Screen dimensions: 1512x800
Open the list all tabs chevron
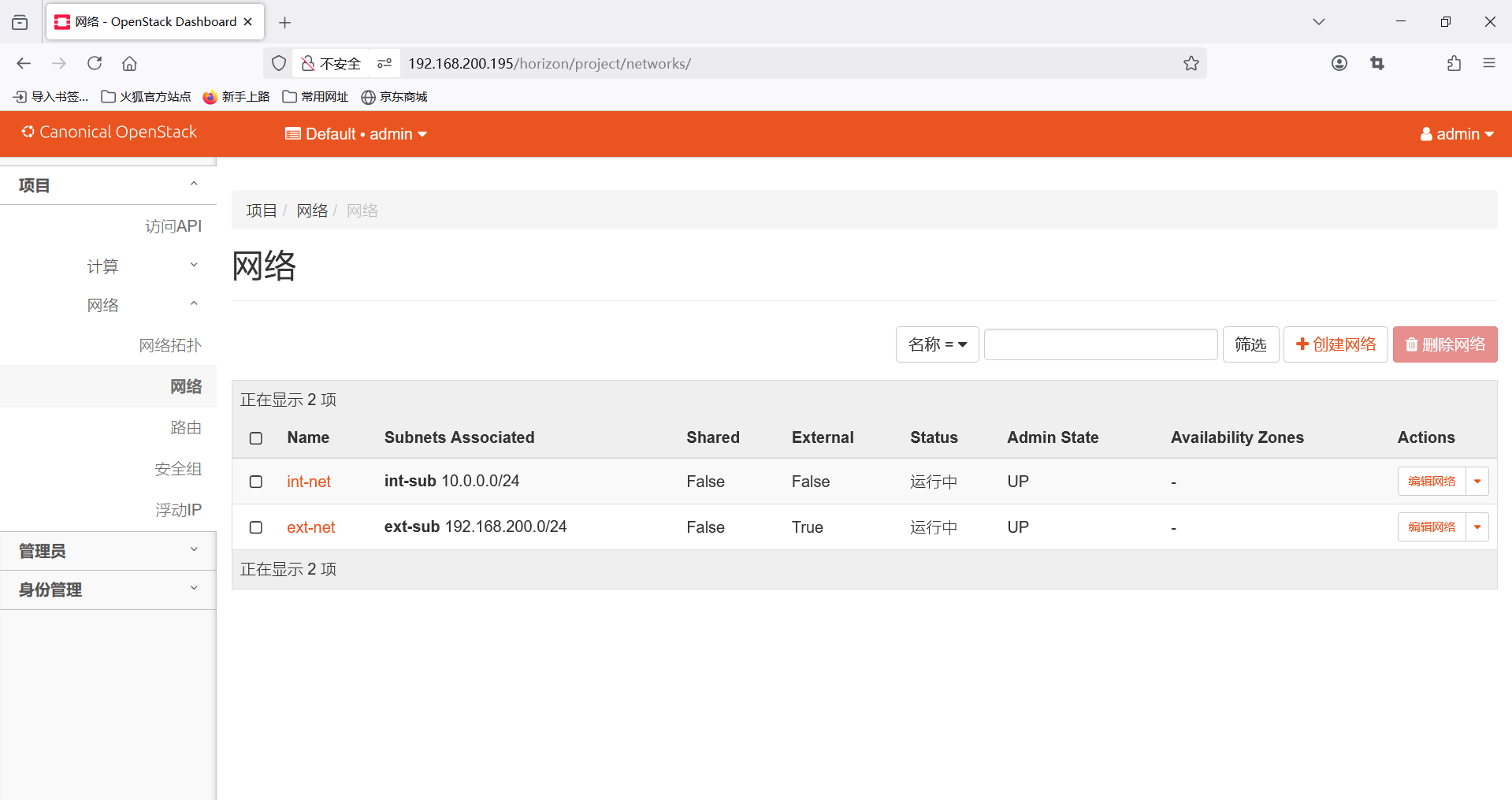pyautogui.click(x=1319, y=22)
